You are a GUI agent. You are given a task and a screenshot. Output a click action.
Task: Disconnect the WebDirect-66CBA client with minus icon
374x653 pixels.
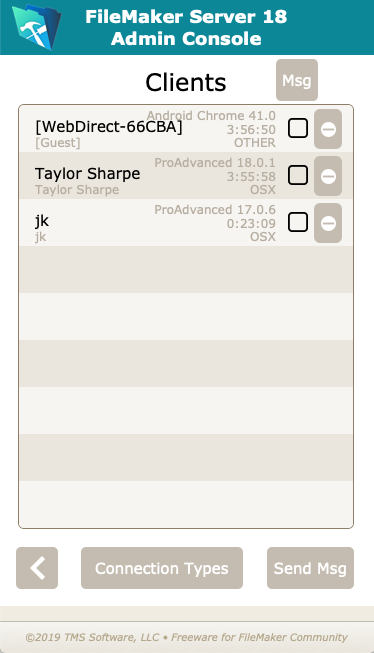(x=328, y=129)
